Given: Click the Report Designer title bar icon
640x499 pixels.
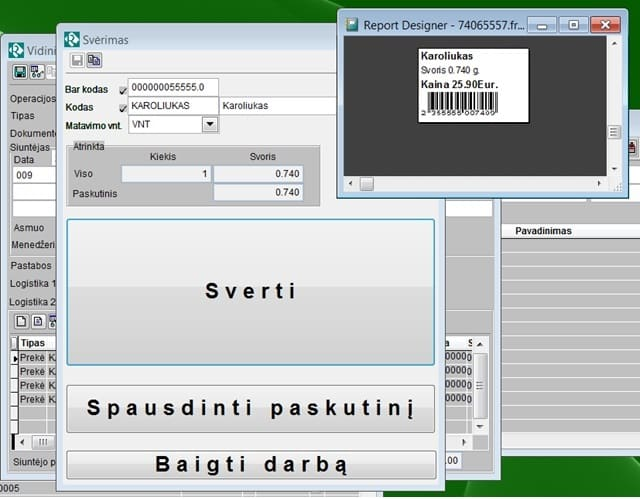Looking at the screenshot, I should 352,24.
